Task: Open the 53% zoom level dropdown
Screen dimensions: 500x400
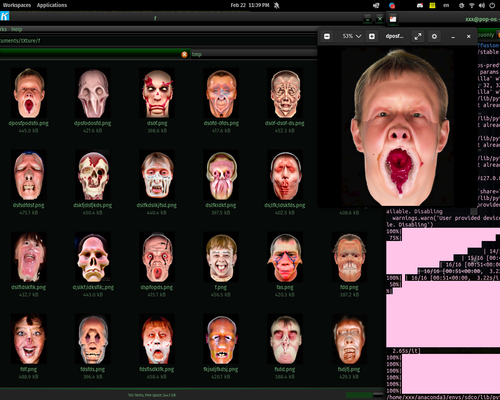Action: 352,36
